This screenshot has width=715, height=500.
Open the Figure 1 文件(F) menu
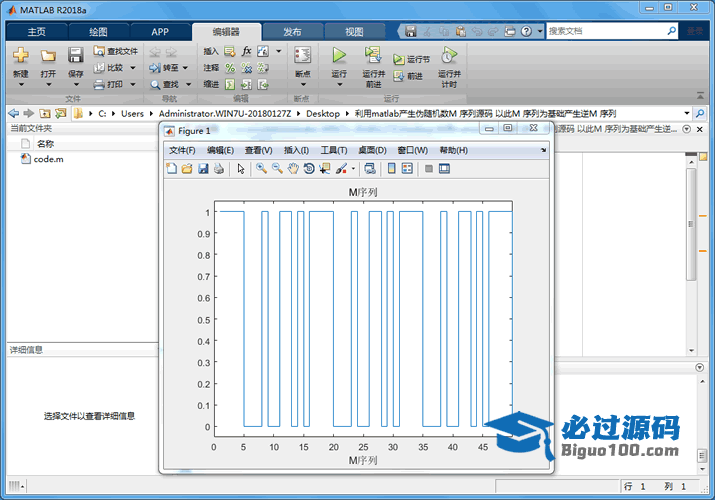click(182, 150)
